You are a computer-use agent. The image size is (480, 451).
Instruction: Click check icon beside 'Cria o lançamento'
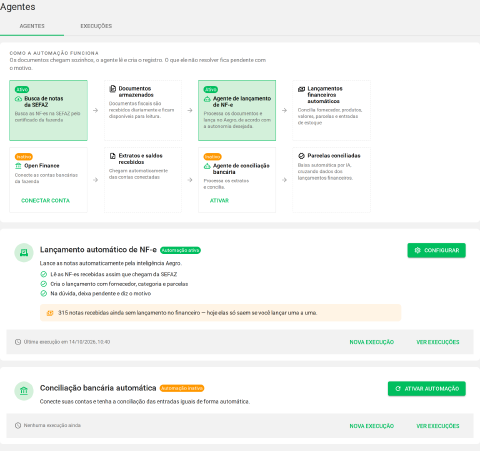pos(44,284)
